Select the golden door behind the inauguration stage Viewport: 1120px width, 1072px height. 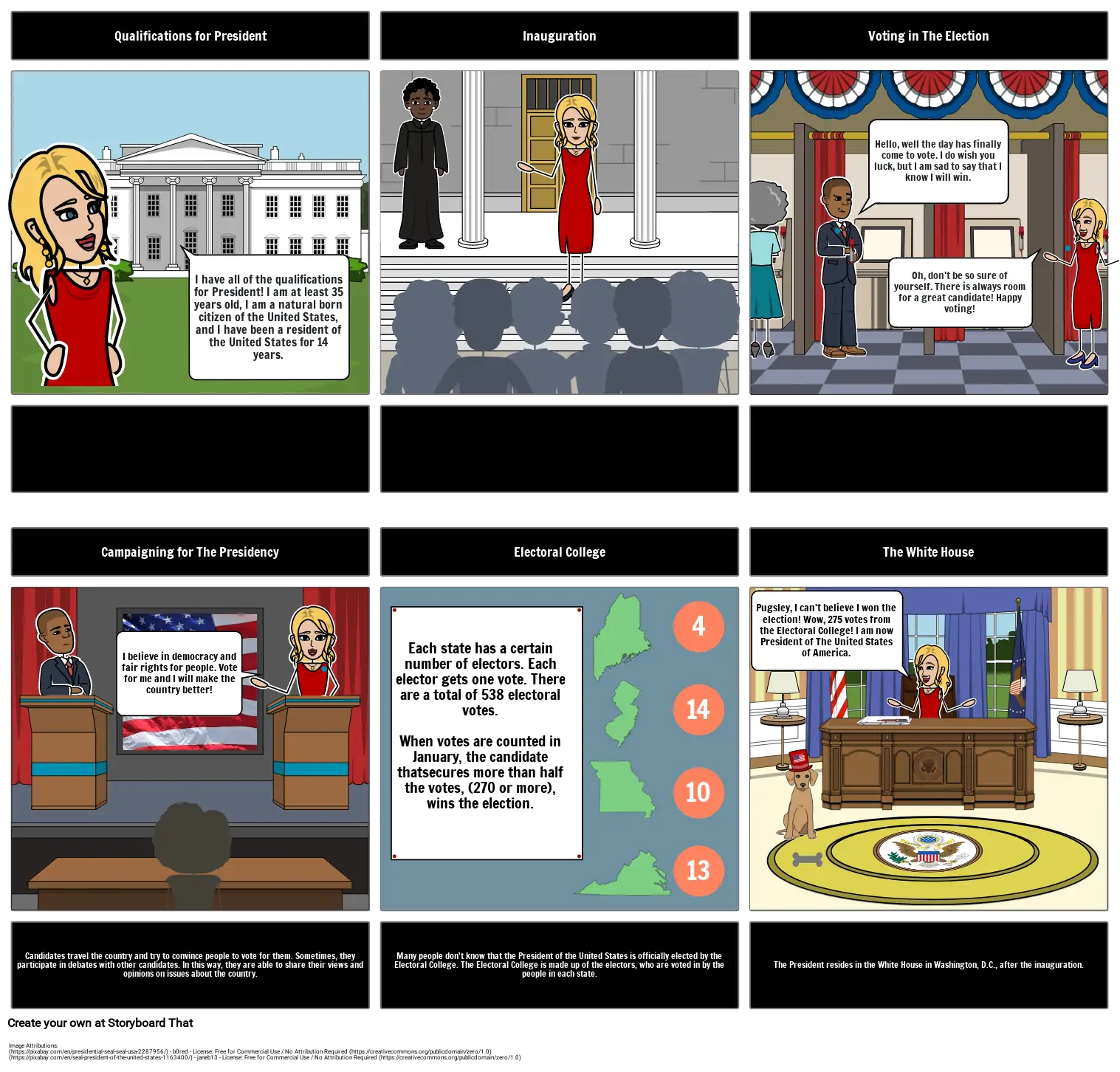click(539, 144)
